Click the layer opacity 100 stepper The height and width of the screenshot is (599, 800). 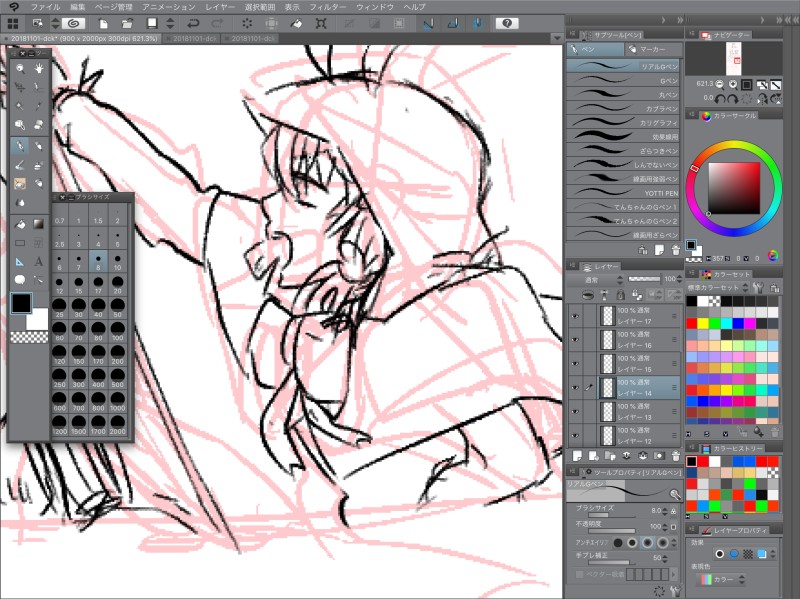click(679, 279)
